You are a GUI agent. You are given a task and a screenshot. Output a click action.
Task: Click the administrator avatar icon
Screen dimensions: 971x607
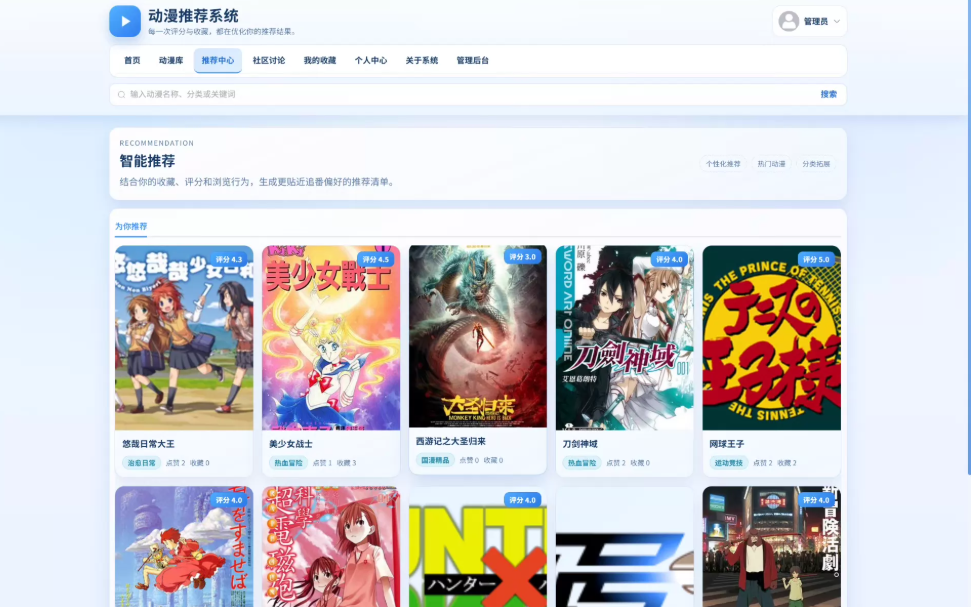coord(788,21)
